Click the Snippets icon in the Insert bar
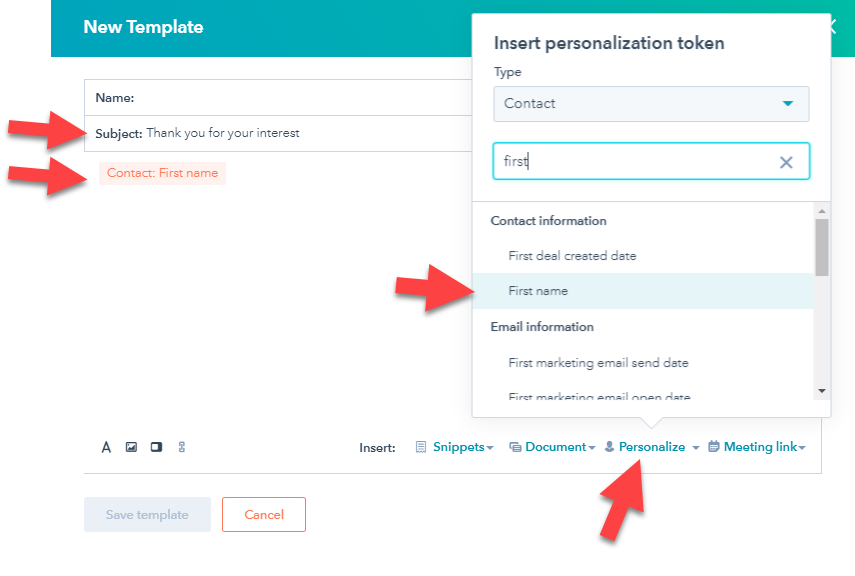The width and height of the screenshot is (855, 576). click(x=419, y=447)
